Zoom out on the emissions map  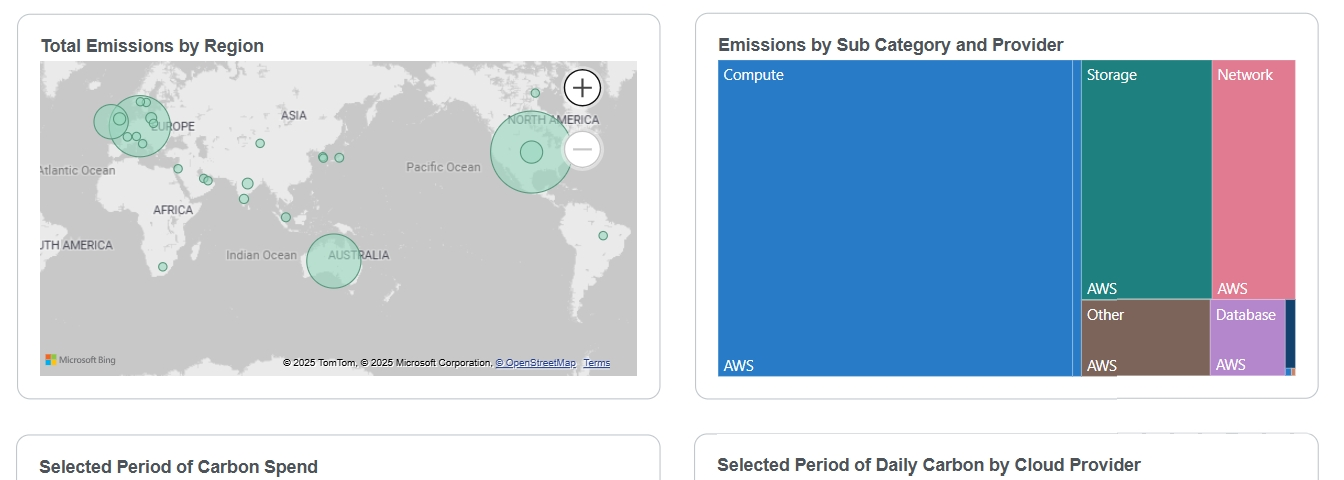point(582,150)
